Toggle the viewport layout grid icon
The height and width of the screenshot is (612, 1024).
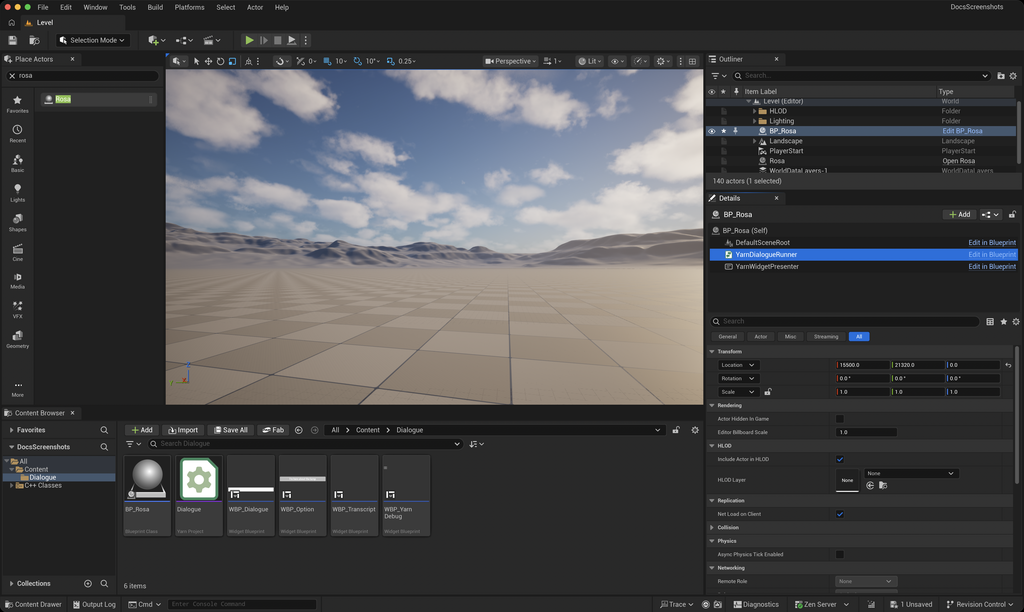click(692, 61)
